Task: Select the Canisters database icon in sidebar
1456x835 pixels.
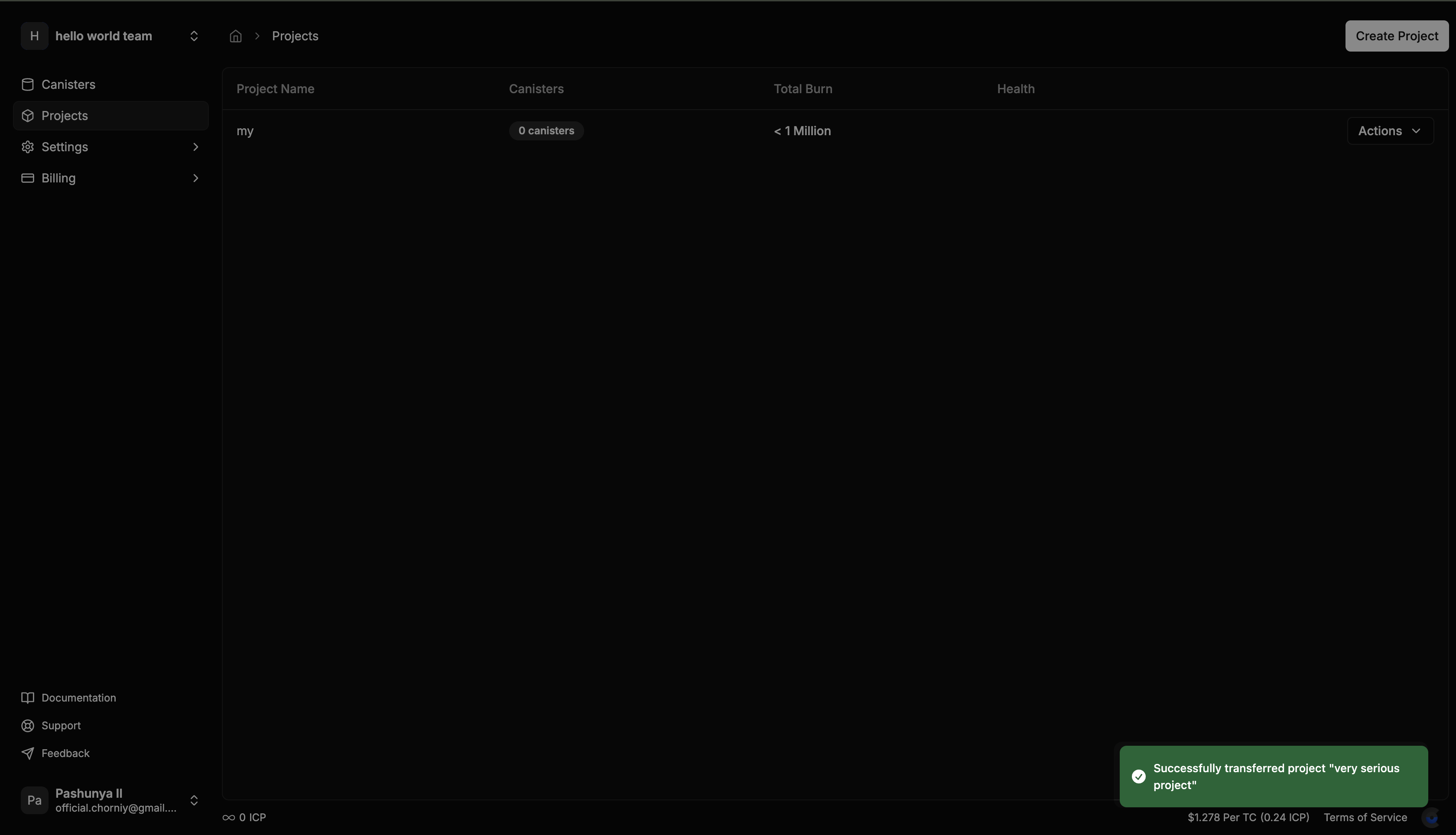Action: point(27,84)
